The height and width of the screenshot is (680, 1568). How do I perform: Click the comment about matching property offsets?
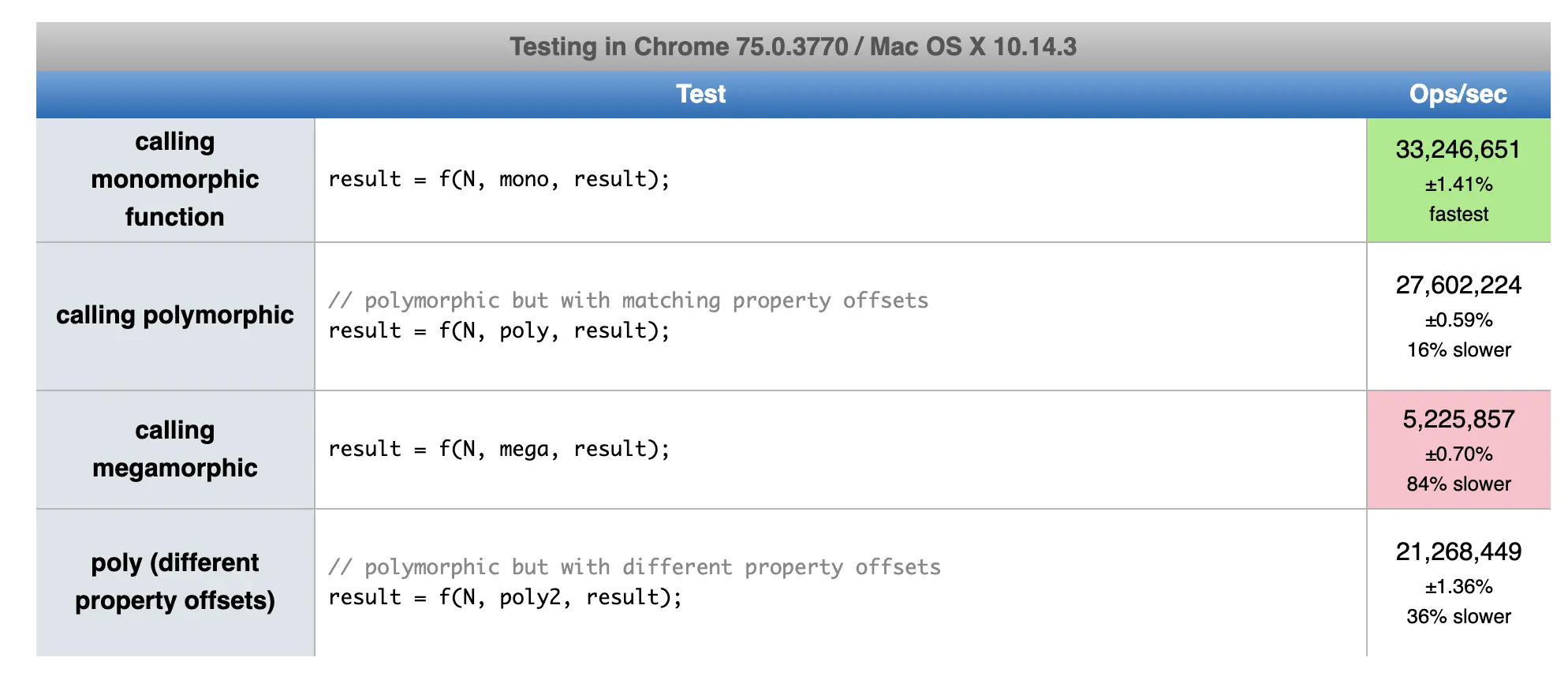[628, 301]
